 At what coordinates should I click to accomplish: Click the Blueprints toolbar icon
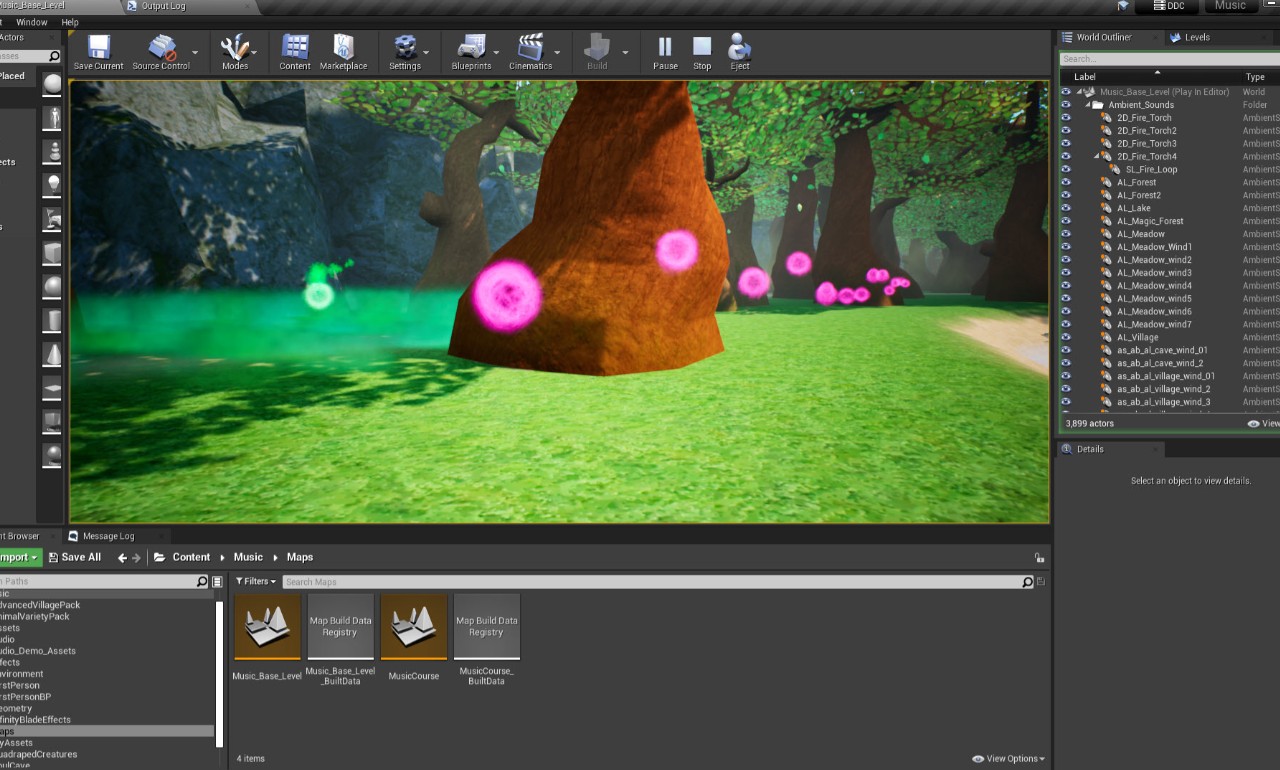[470, 51]
